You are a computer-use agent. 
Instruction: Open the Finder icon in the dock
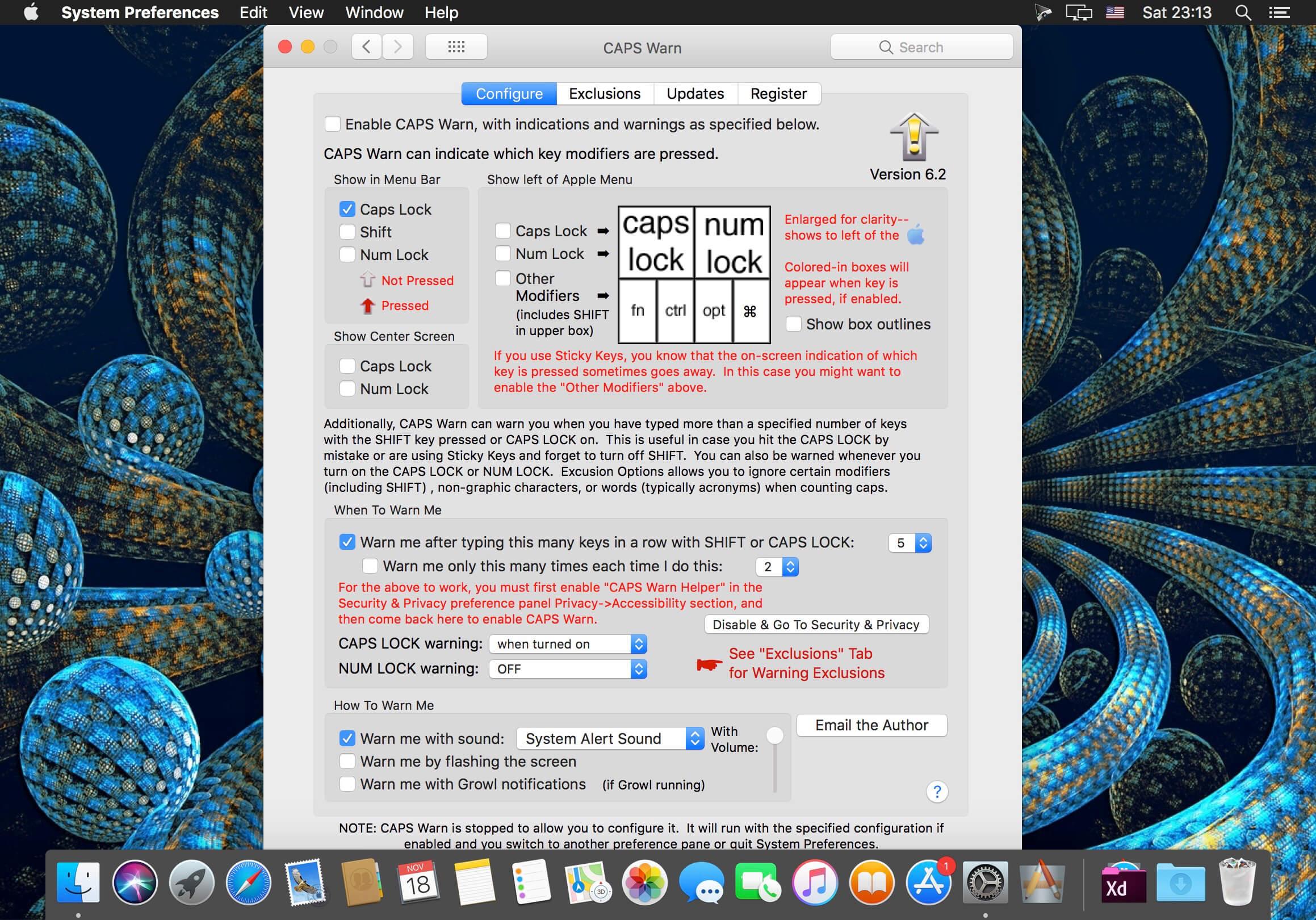(x=78, y=882)
